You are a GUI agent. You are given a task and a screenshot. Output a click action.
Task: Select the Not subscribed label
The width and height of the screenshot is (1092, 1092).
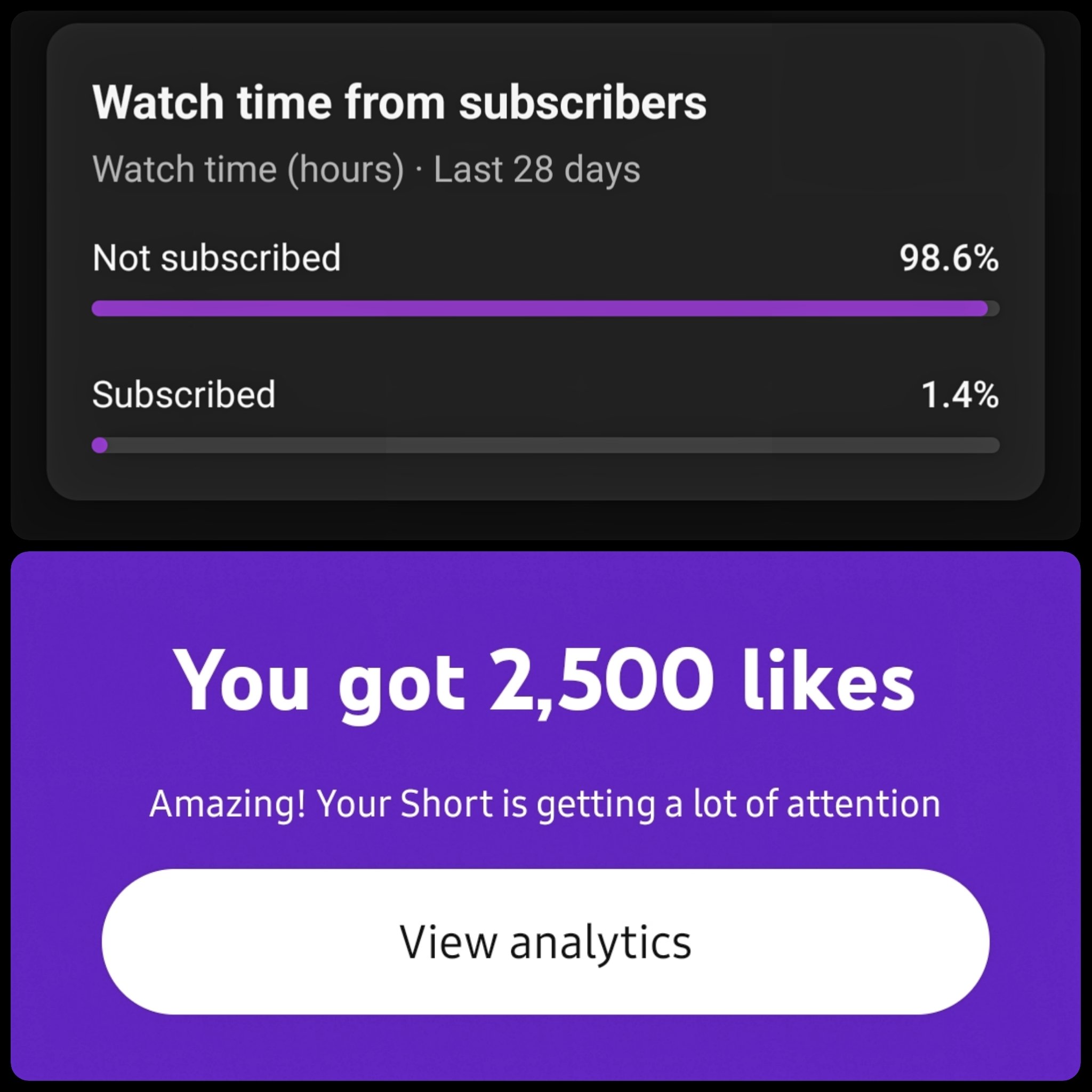coord(216,258)
